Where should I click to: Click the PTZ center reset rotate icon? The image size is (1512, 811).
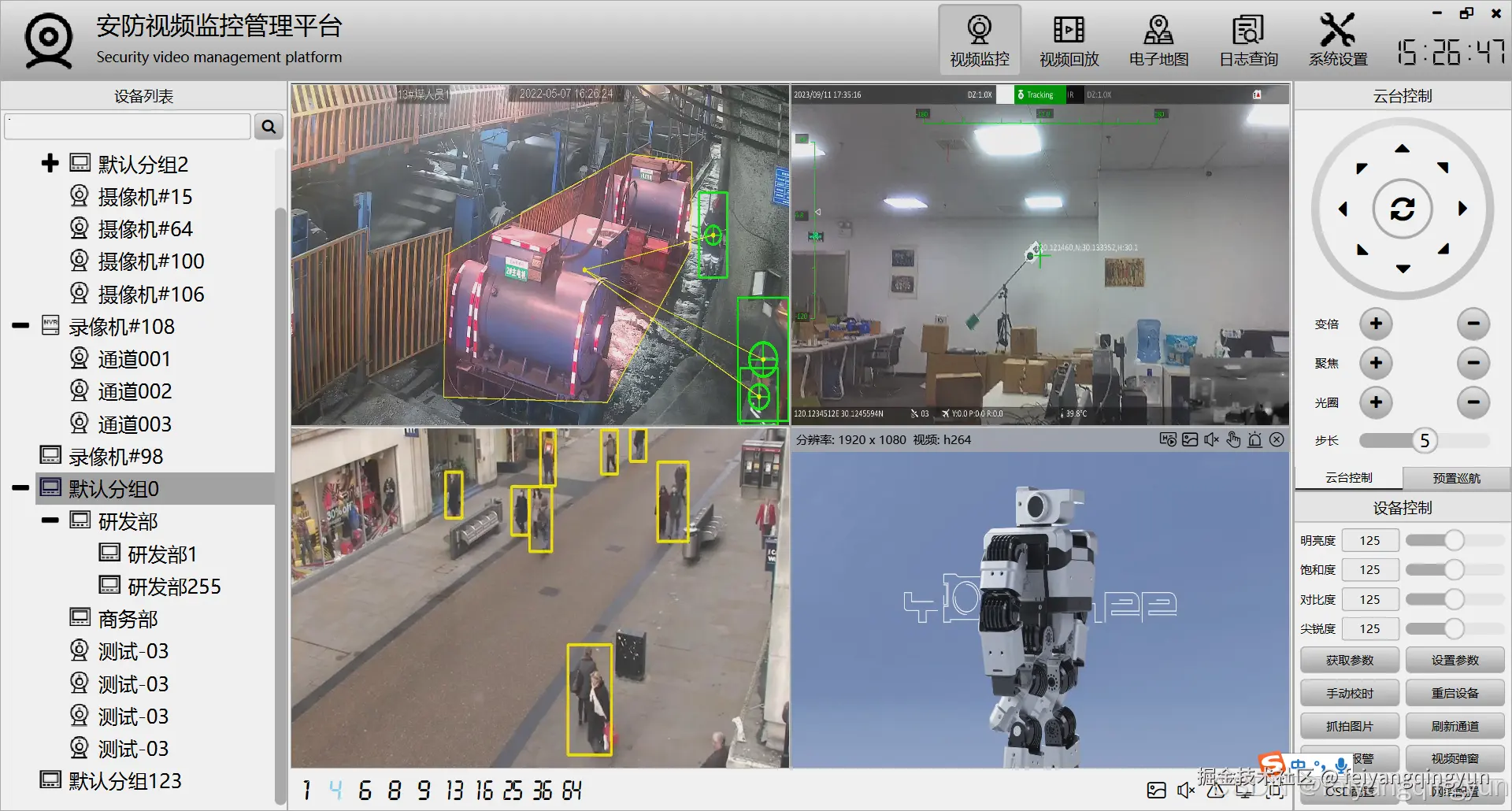click(1403, 209)
